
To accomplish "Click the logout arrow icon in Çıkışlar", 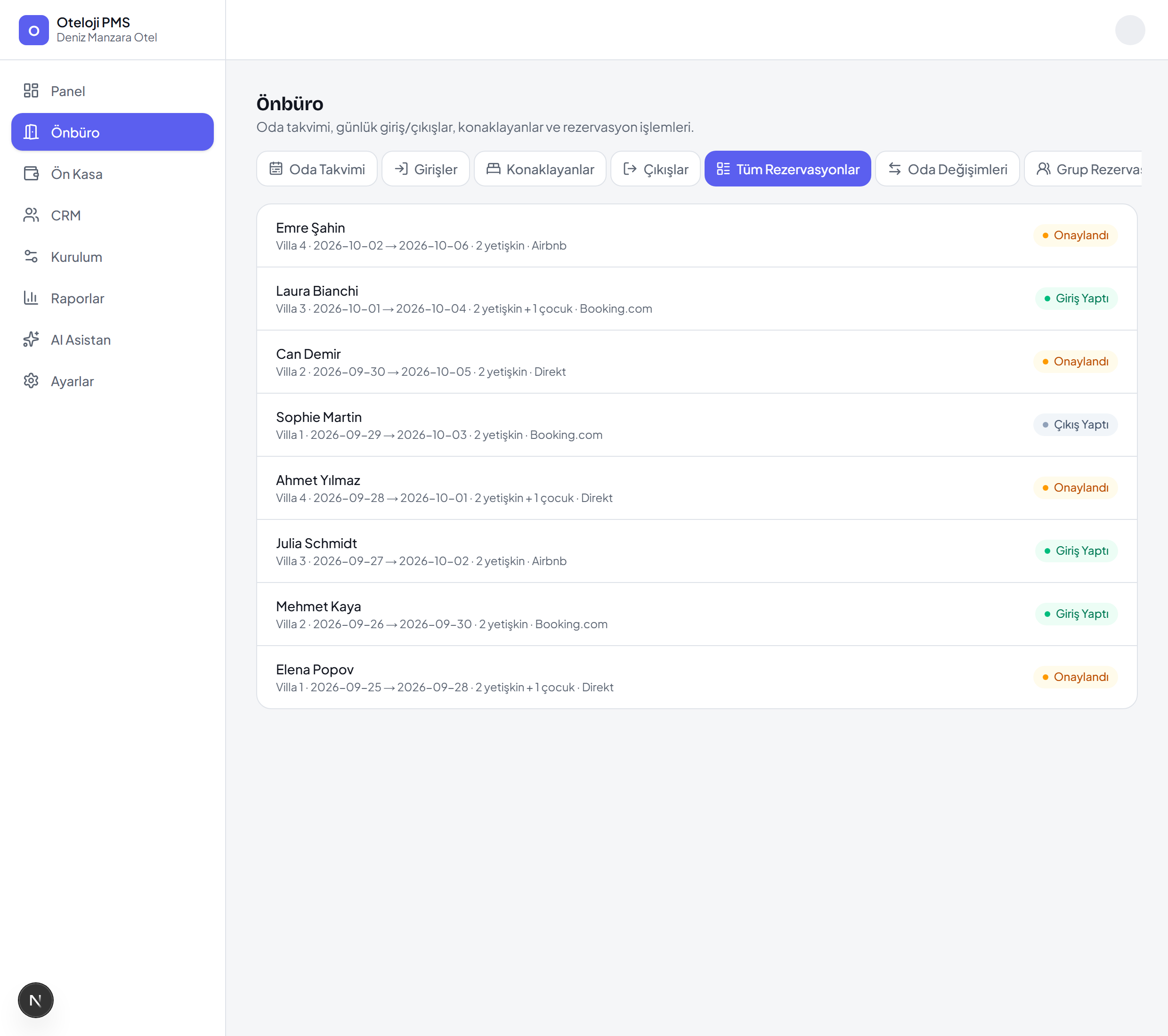I will (x=630, y=169).
